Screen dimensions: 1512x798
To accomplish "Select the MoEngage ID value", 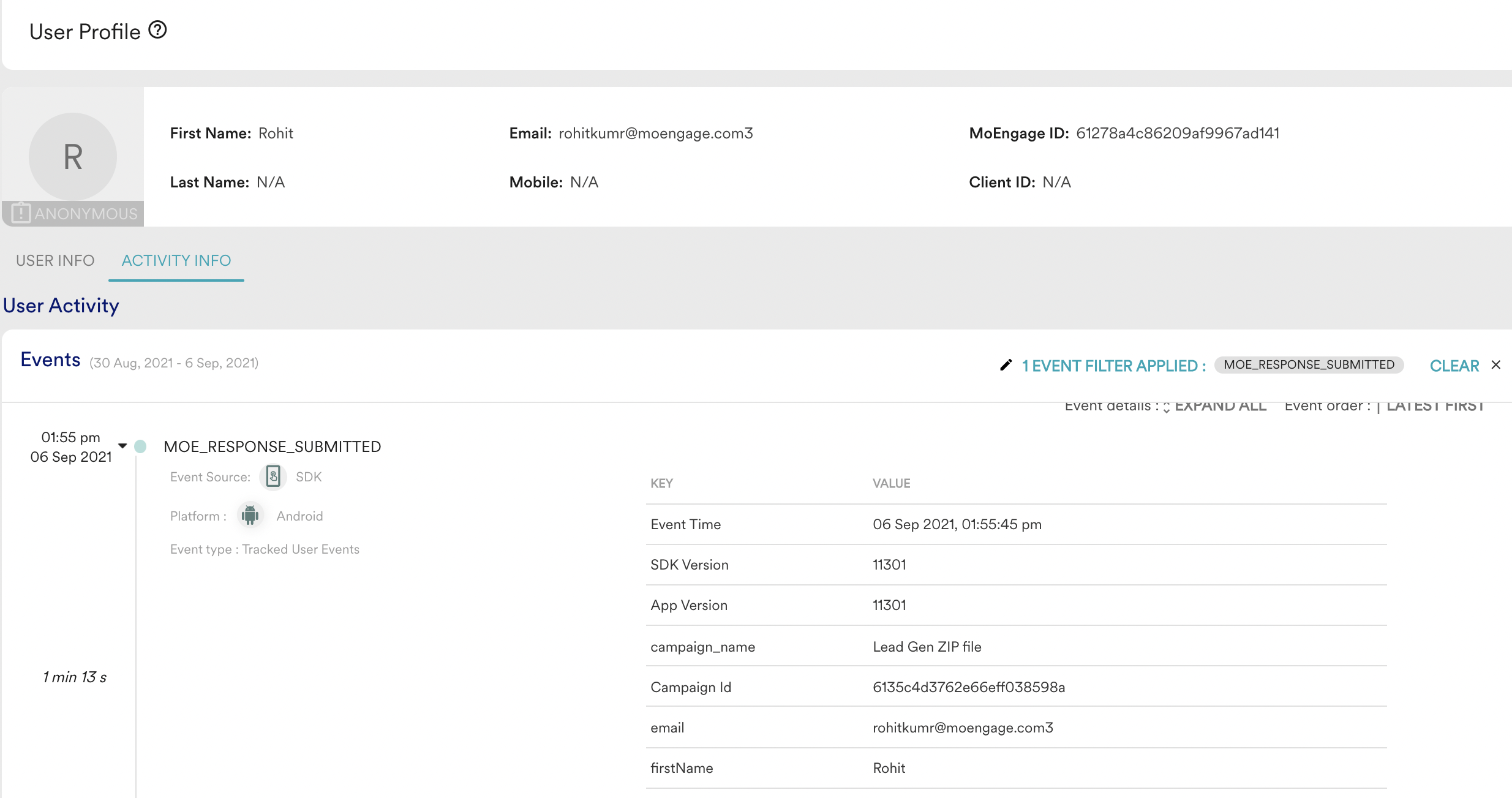I will pyautogui.click(x=1178, y=132).
